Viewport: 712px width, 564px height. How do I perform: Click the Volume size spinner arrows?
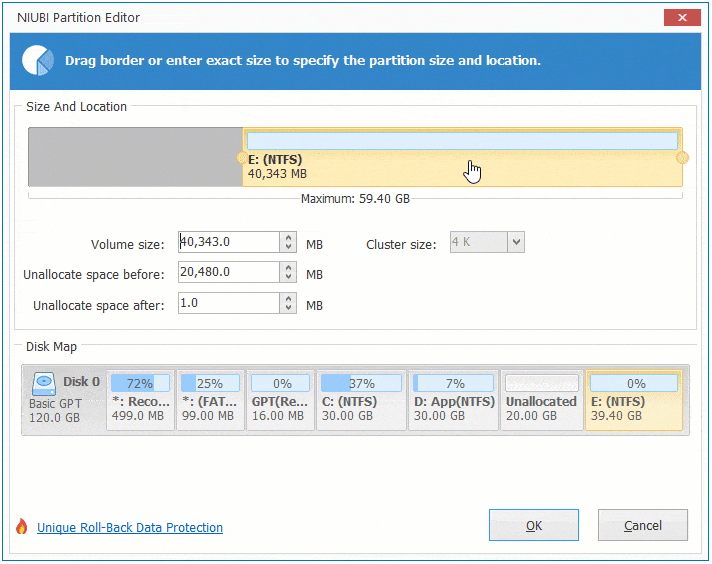tap(289, 242)
